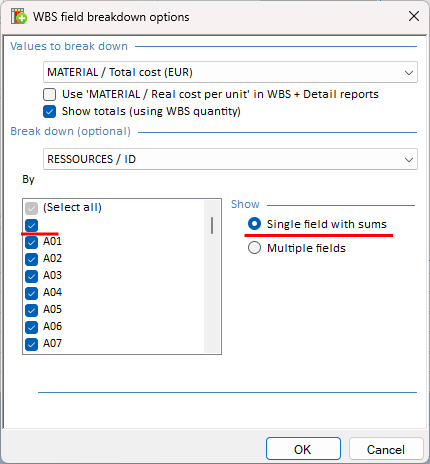Click the WBS dialog title bar icon
Viewport: 430px width, 464px height.
(x=19, y=16)
